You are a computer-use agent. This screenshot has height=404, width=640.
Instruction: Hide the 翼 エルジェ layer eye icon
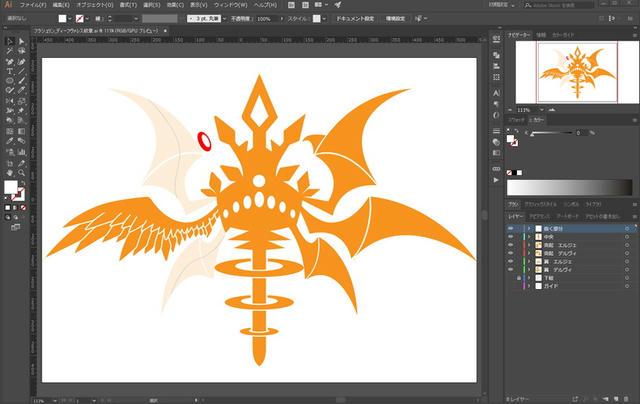pyautogui.click(x=511, y=261)
